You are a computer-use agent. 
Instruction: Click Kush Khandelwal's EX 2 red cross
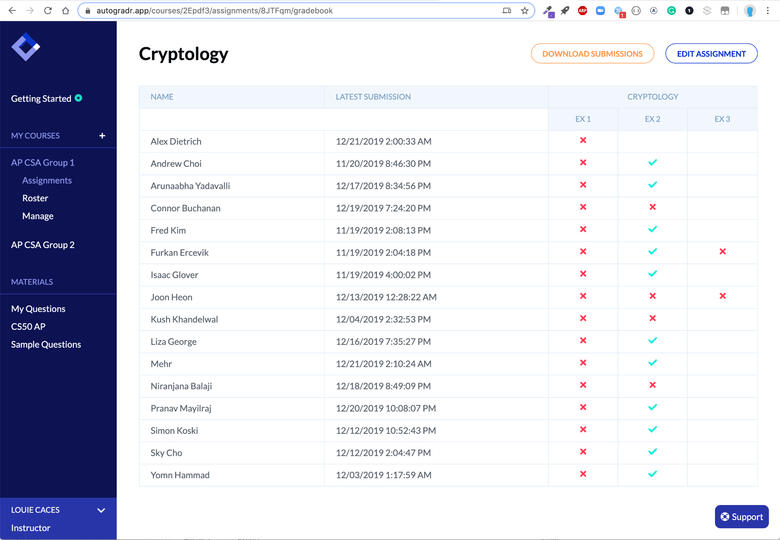(653, 319)
